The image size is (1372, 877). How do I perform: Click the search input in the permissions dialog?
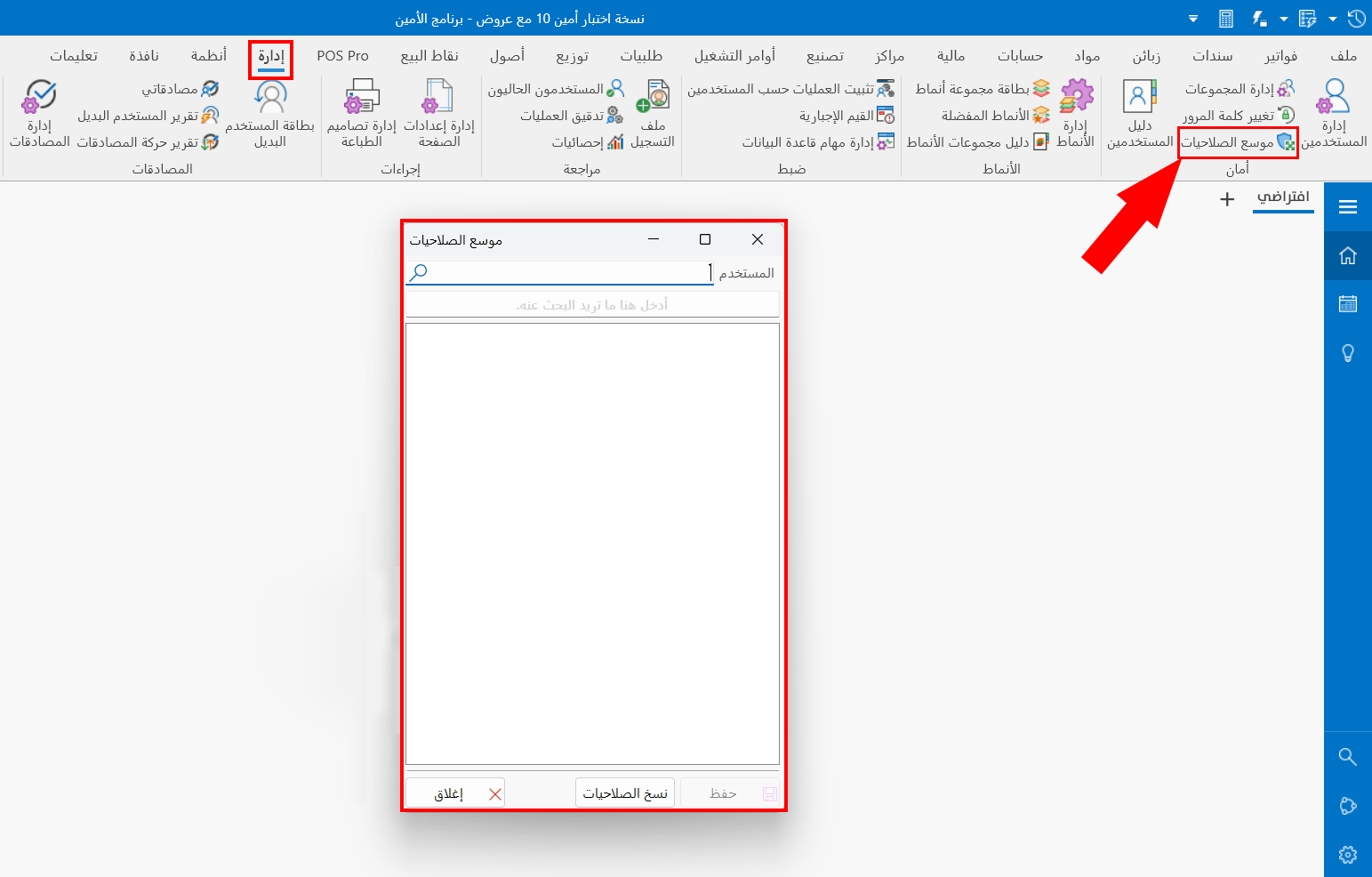click(591, 303)
